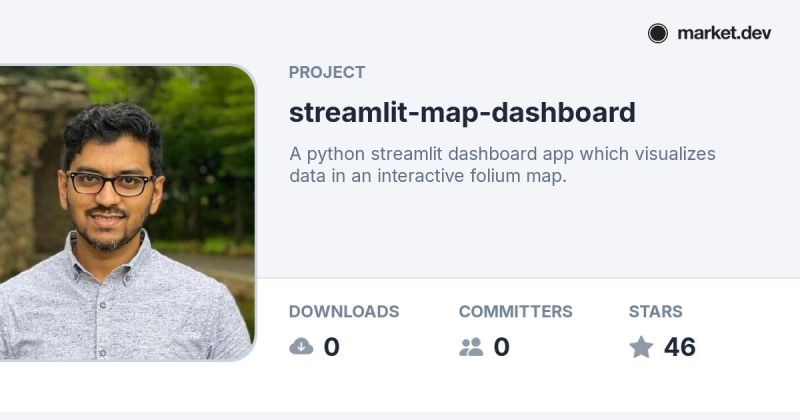Click the author profile photo
800x420 pixels.
[127, 213]
